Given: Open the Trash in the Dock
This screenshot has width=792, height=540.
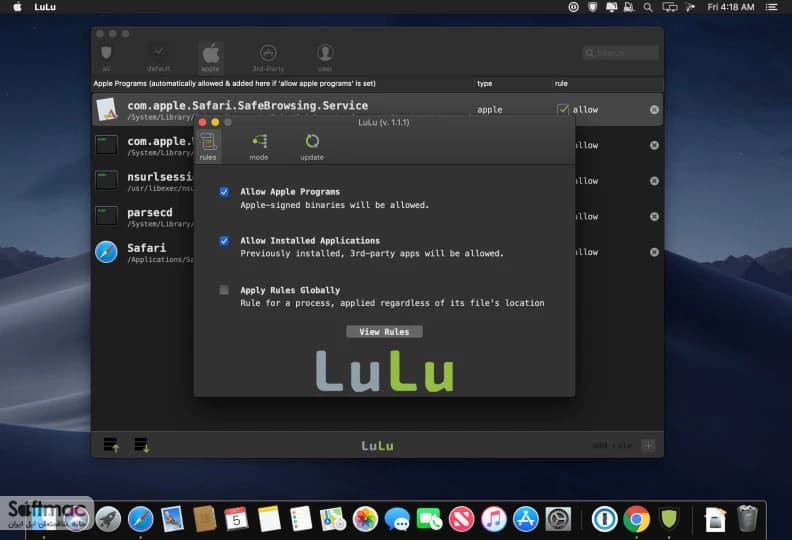Looking at the screenshot, I should pyautogui.click(x=747, y=519).
